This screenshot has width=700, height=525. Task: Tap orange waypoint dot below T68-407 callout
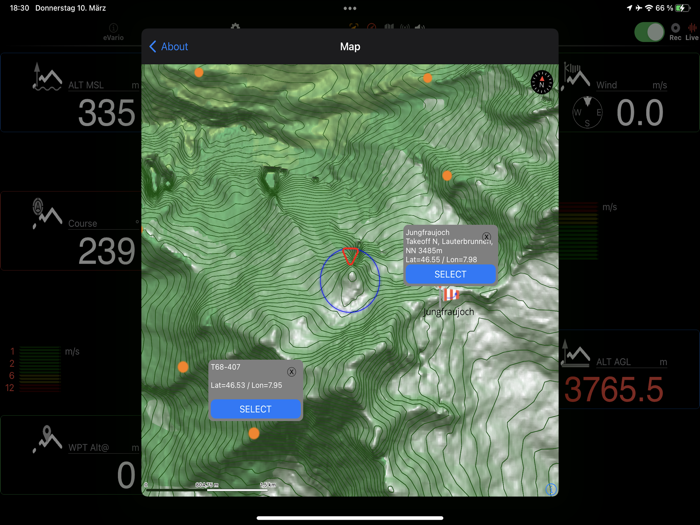[x=254, y=433]
